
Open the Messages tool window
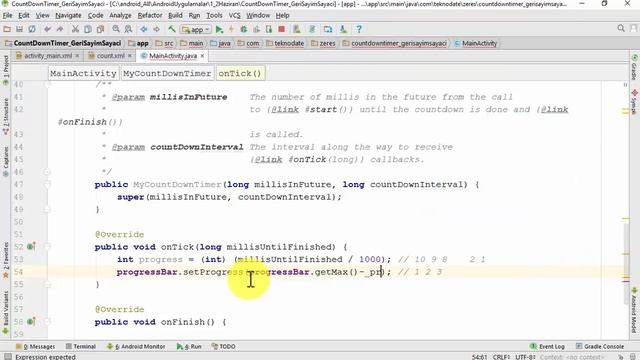click(35, 347)
